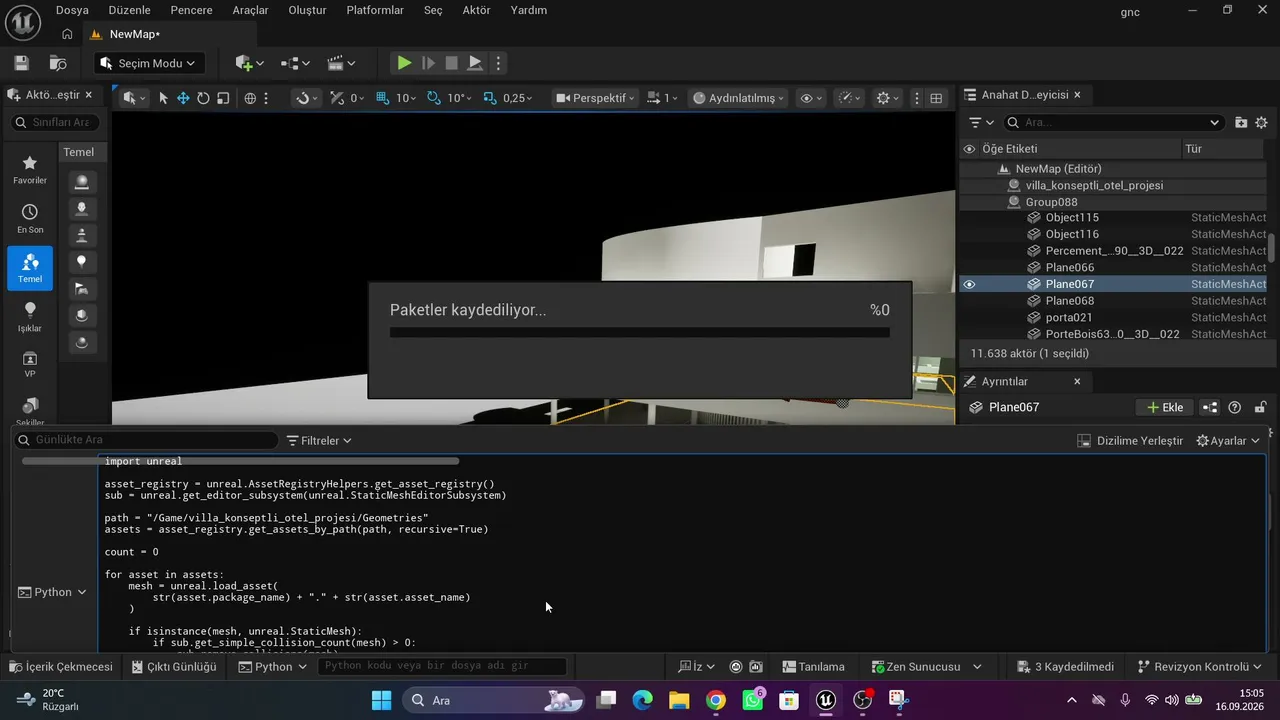
Task: Toggle grid snapping in viewport
Action: coord(383,98)
